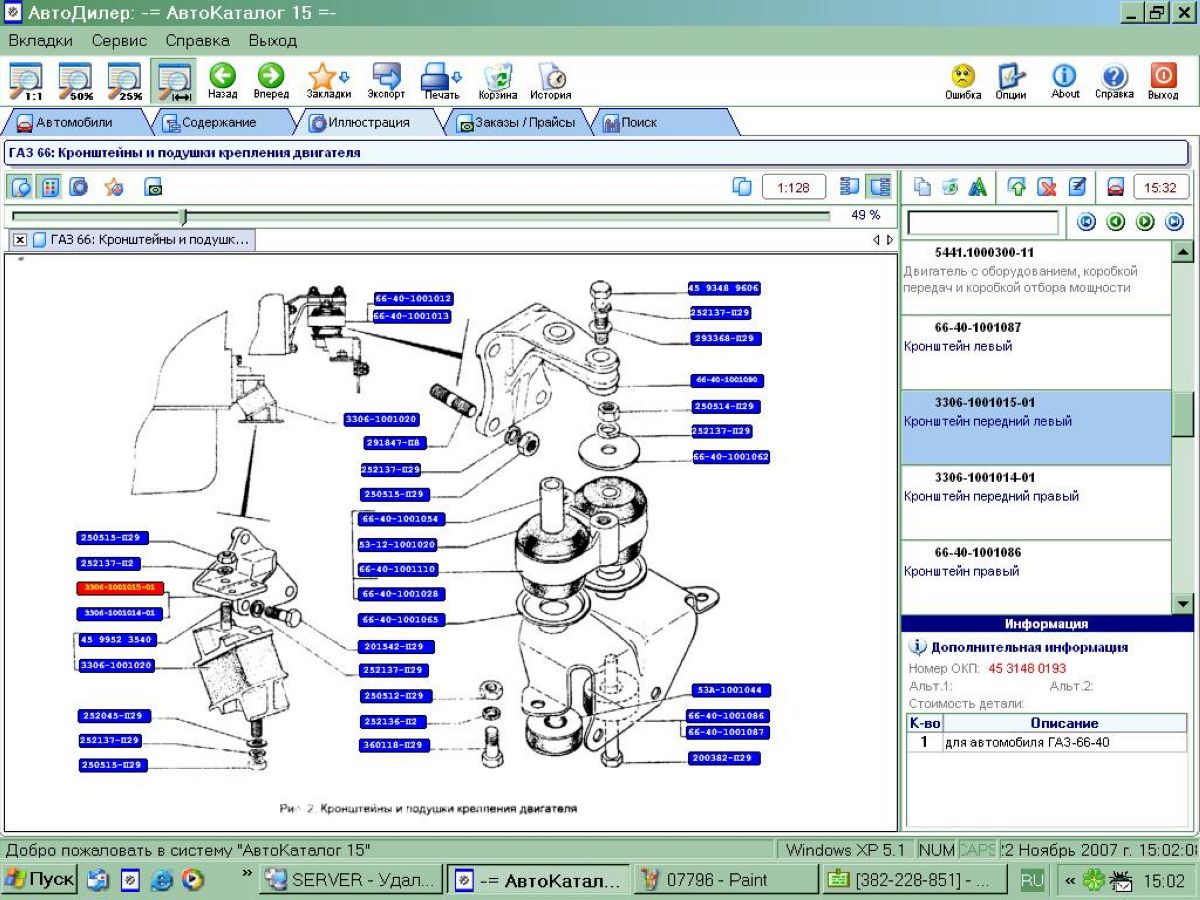Click the star favorites icon above illustration
Image resolution: width=1200 pixels, height=900 pixels.
(114, 187)
